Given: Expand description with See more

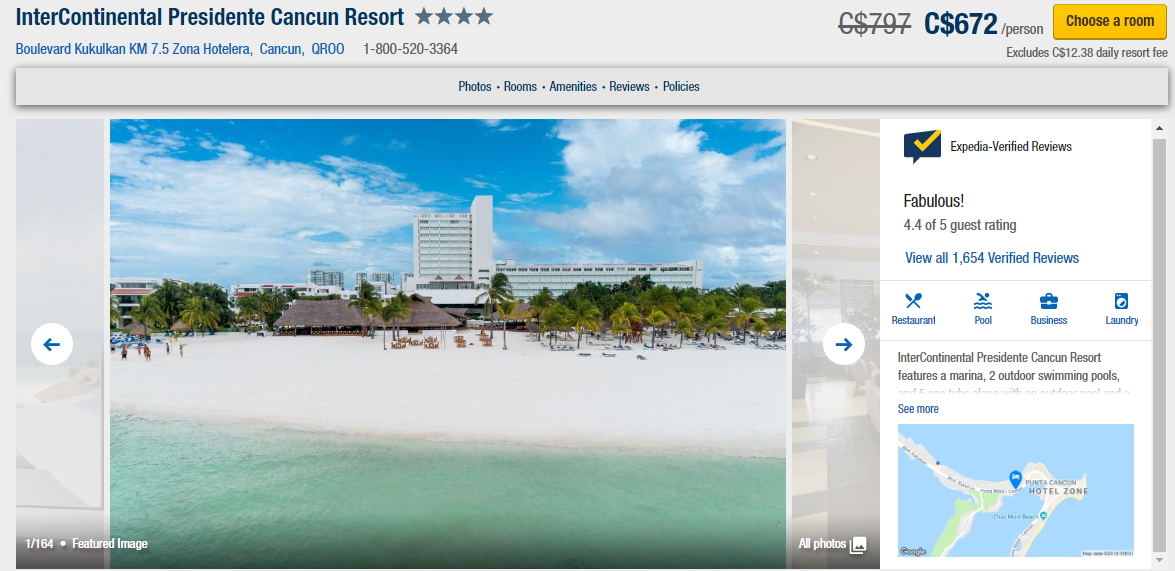Looking at the screenshot, I should click(918, 408).
